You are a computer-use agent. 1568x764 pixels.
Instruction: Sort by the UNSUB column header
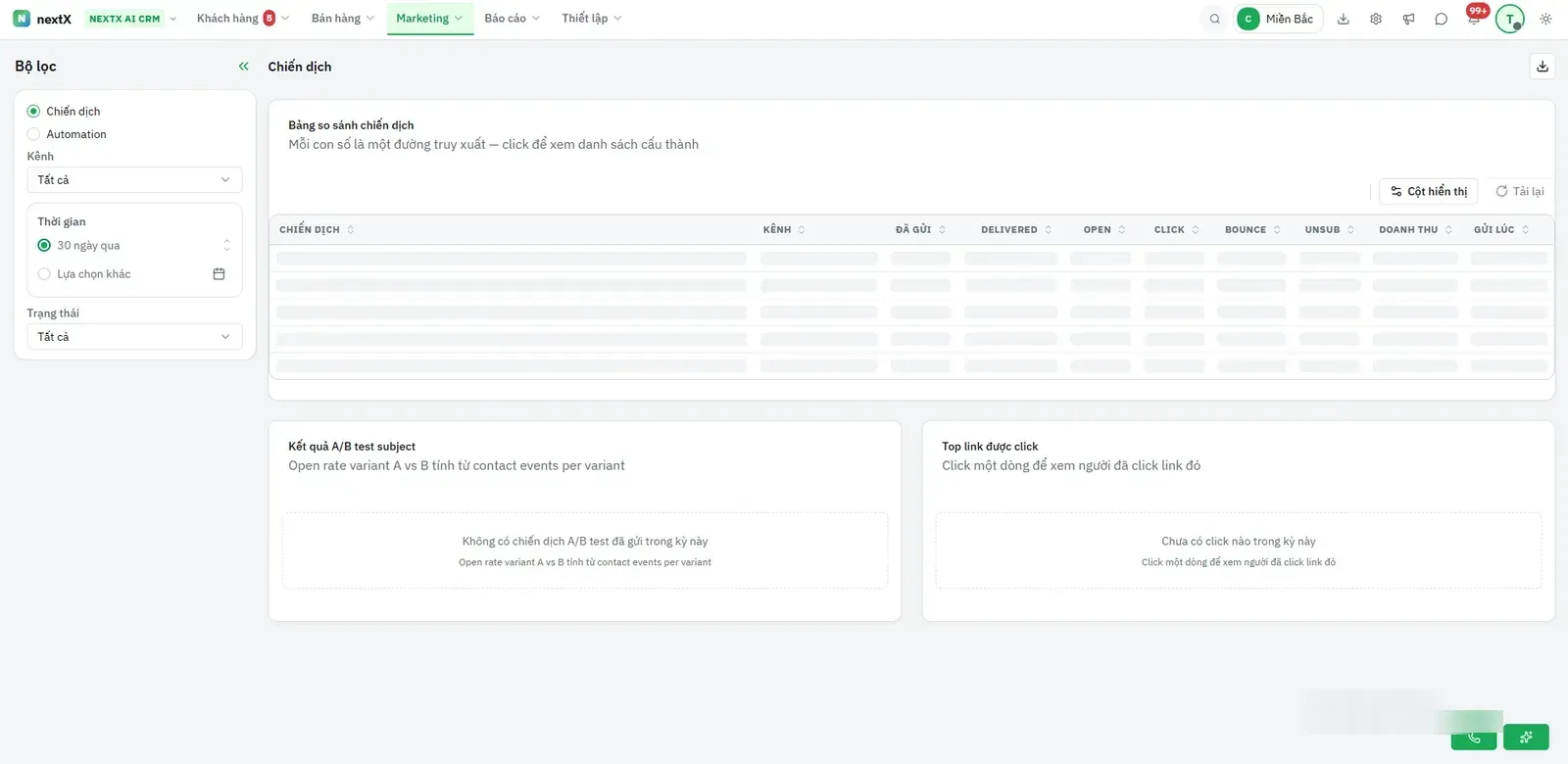pyautogui.click(x=1329, y=230)
